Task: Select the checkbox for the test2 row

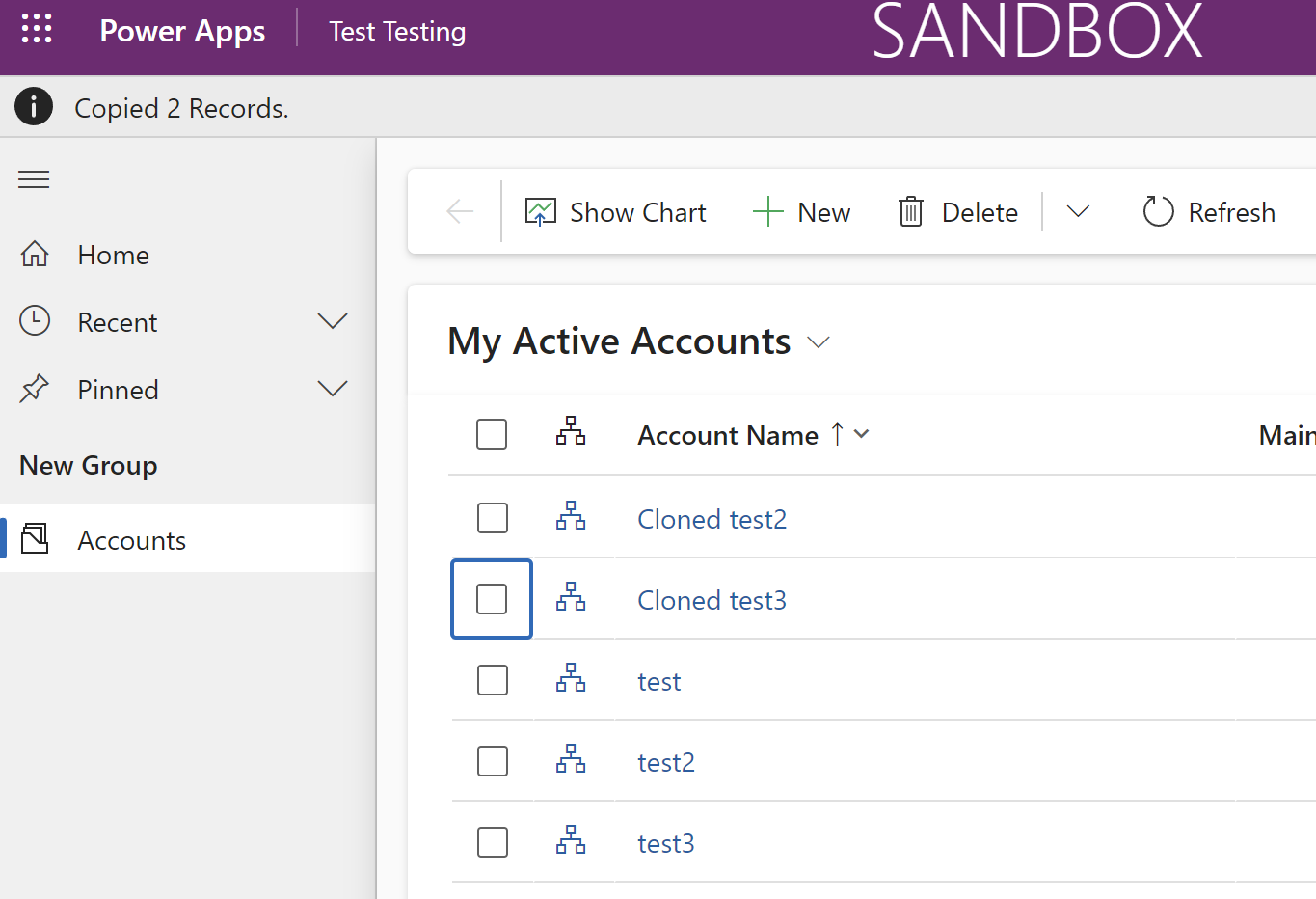Action: 492,761
